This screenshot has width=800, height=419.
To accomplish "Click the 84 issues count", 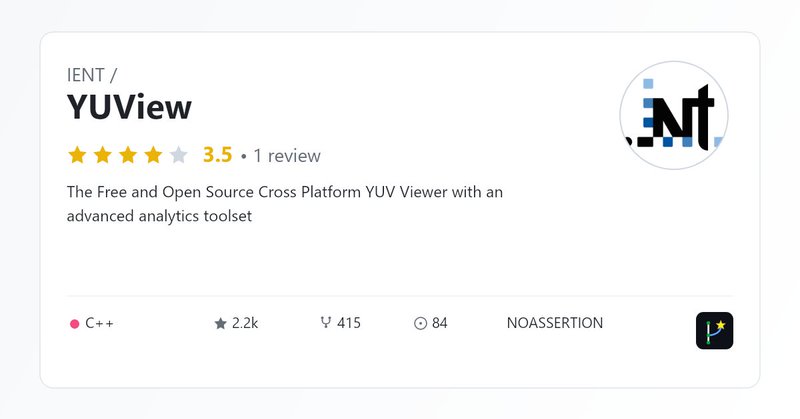I will pos(440,323).
